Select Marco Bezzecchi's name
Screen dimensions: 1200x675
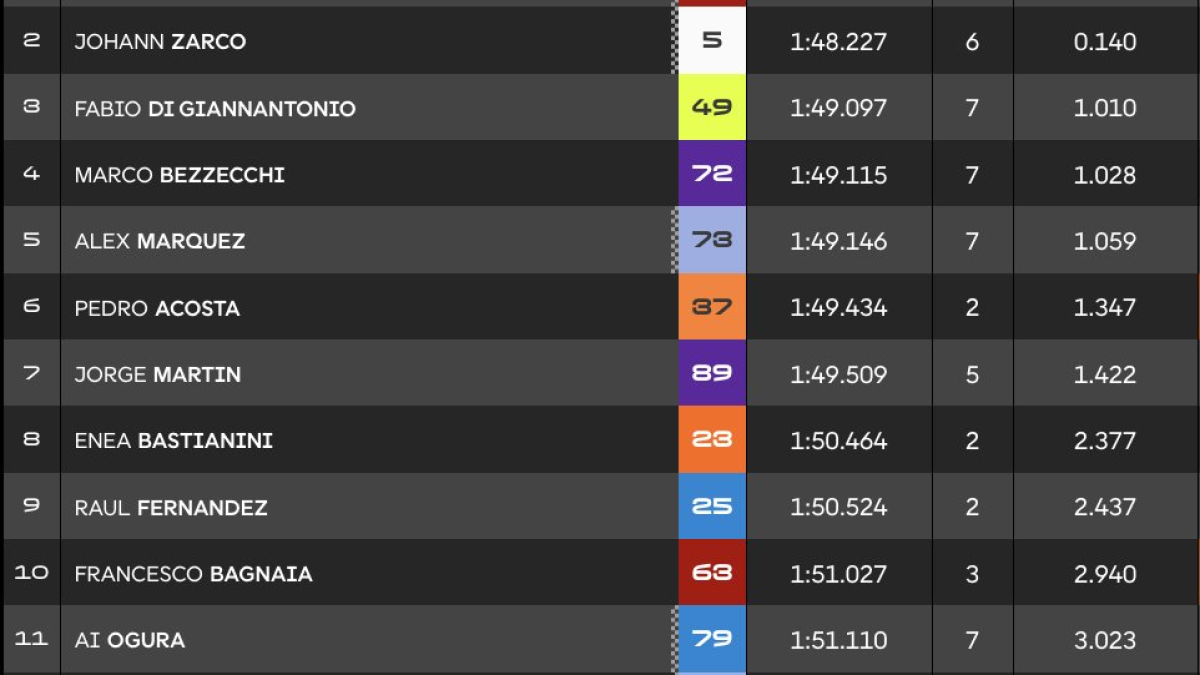[x=180, y=175]
